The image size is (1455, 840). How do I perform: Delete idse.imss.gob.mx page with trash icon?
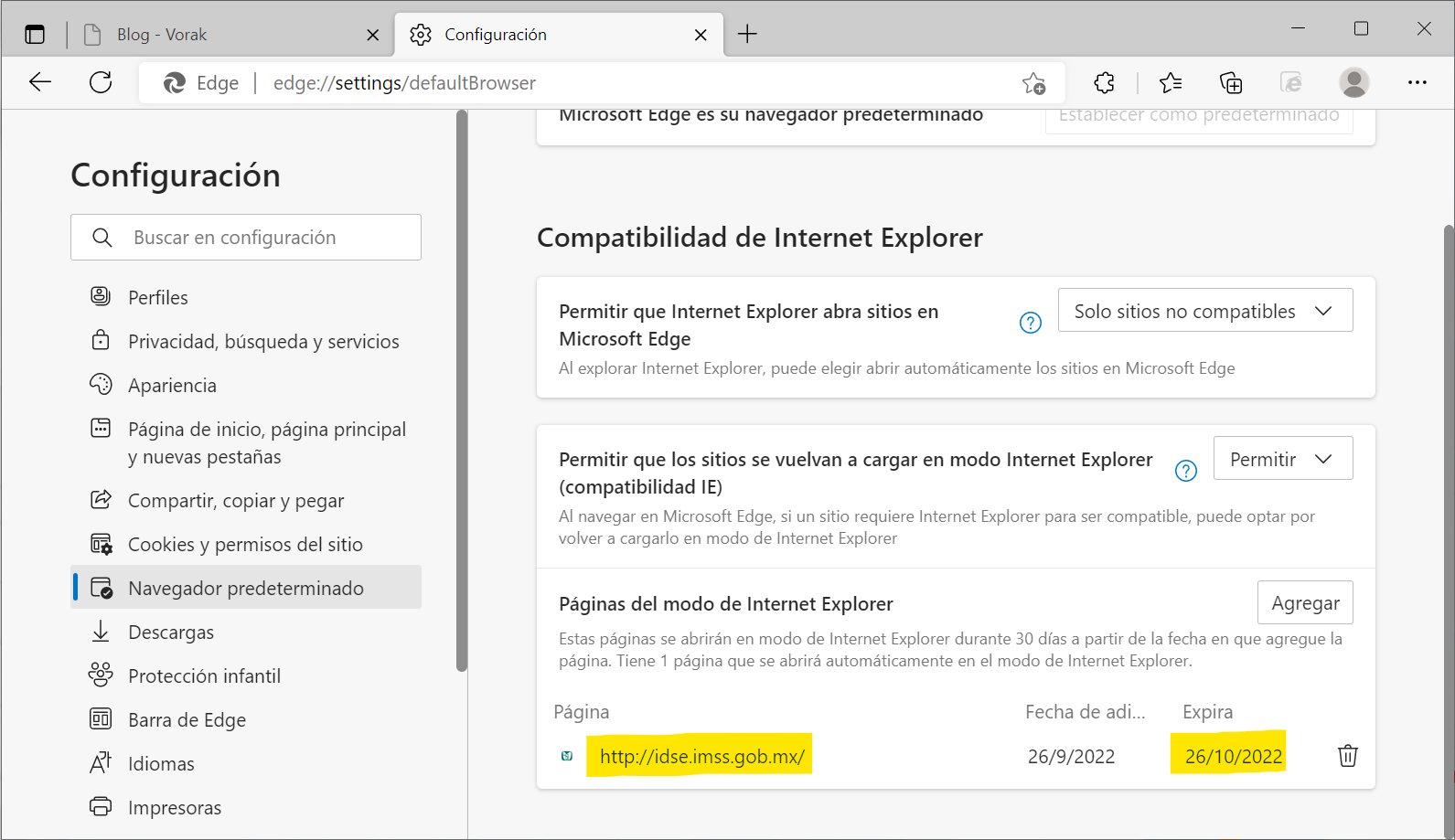(1348, 756)
